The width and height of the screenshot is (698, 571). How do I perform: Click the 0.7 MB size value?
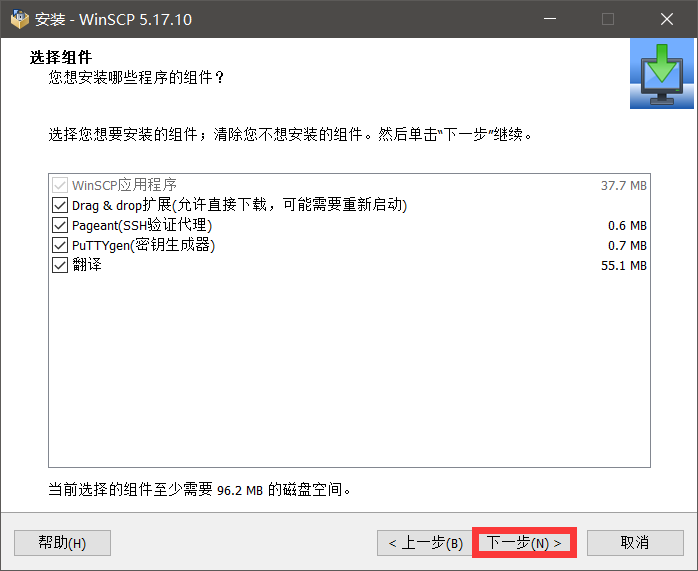[627, 246]
